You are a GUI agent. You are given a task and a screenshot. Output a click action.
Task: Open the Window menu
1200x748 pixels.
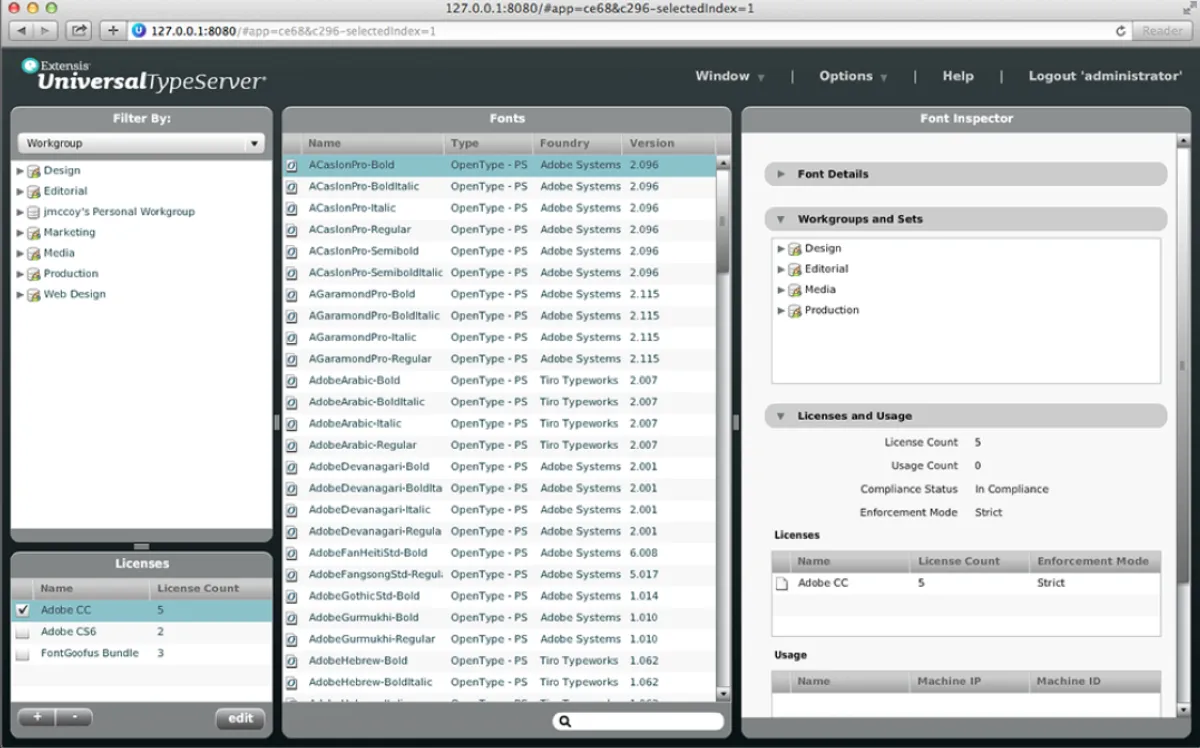pyautogui.click(x=730, y=76)
